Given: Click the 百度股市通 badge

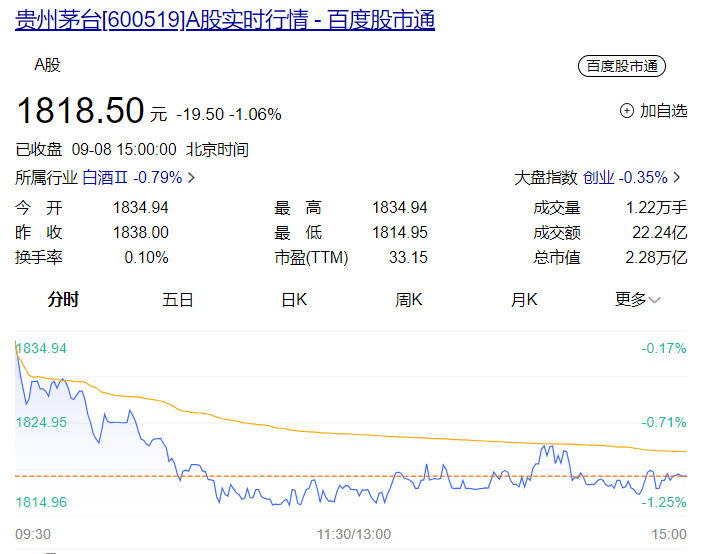Looking at the screenshot, I should tap(621, 66).
